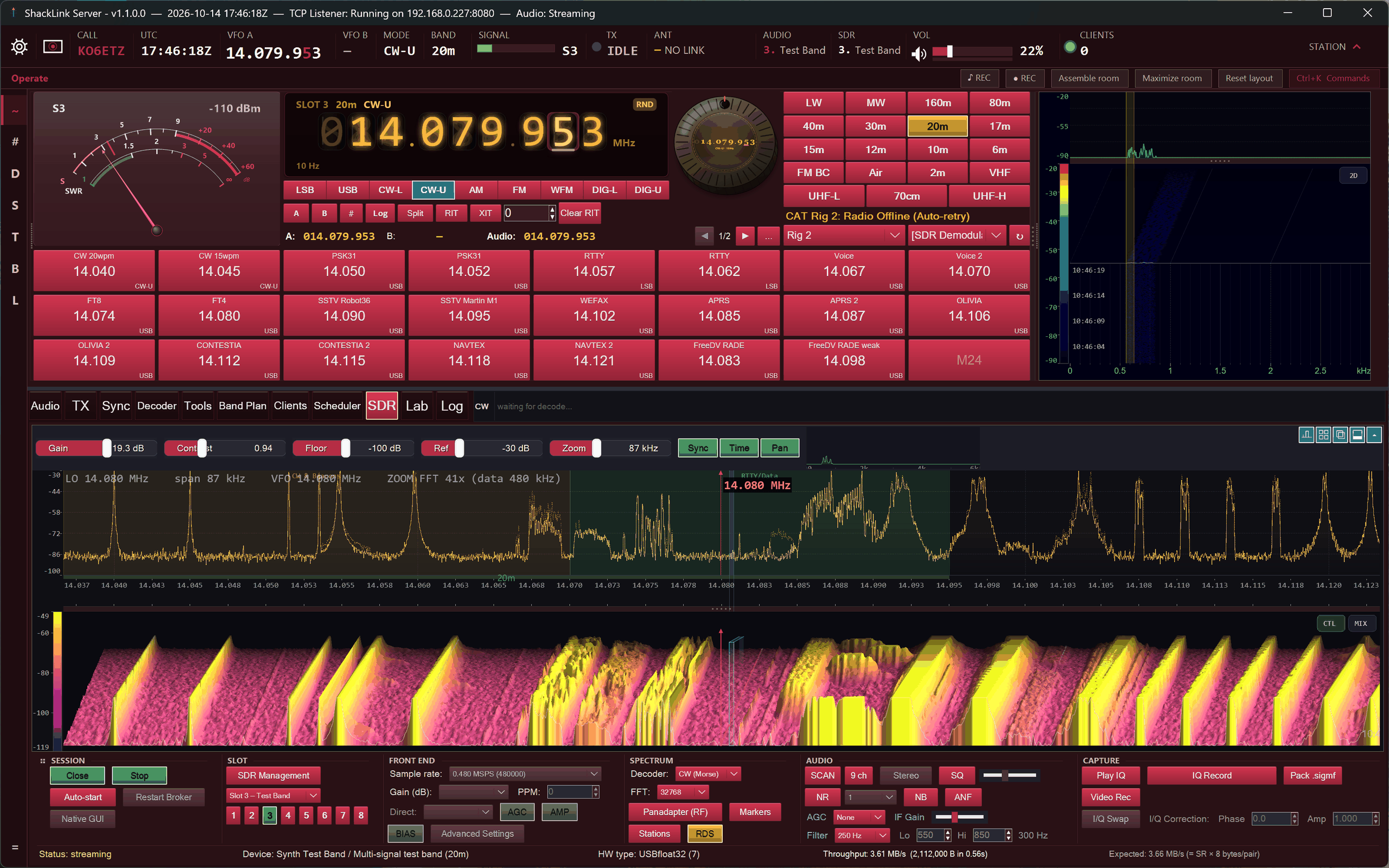Switch to the Decoder tab
The image size is (1389, 868).
click(157, 406)
